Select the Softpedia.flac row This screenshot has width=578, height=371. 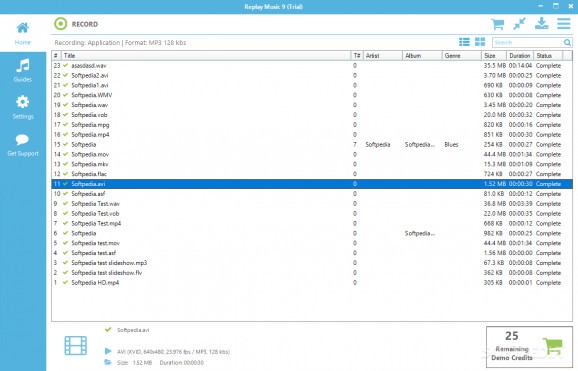tap(312, 174)
